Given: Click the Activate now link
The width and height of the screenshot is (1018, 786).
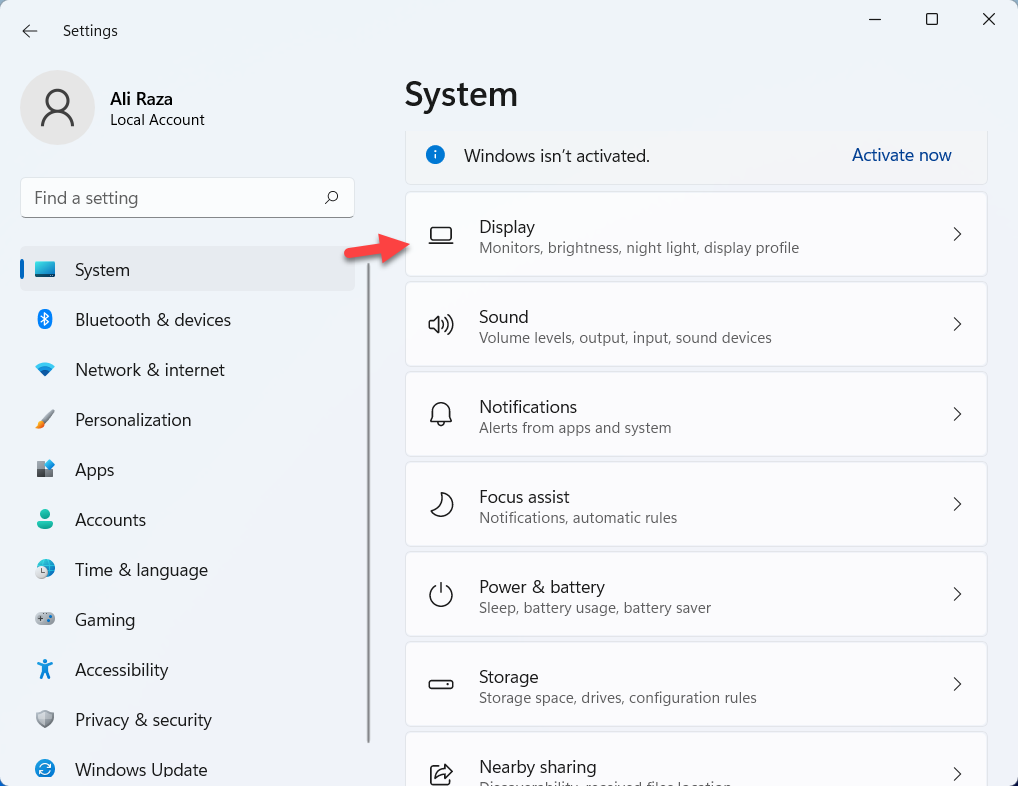Looking at the screenshot, I should point(901,155).
